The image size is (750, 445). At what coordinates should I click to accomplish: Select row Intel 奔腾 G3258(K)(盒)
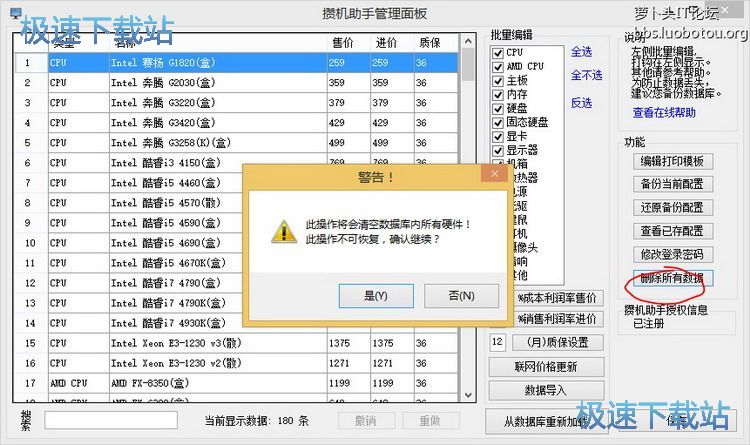[236, 143]
